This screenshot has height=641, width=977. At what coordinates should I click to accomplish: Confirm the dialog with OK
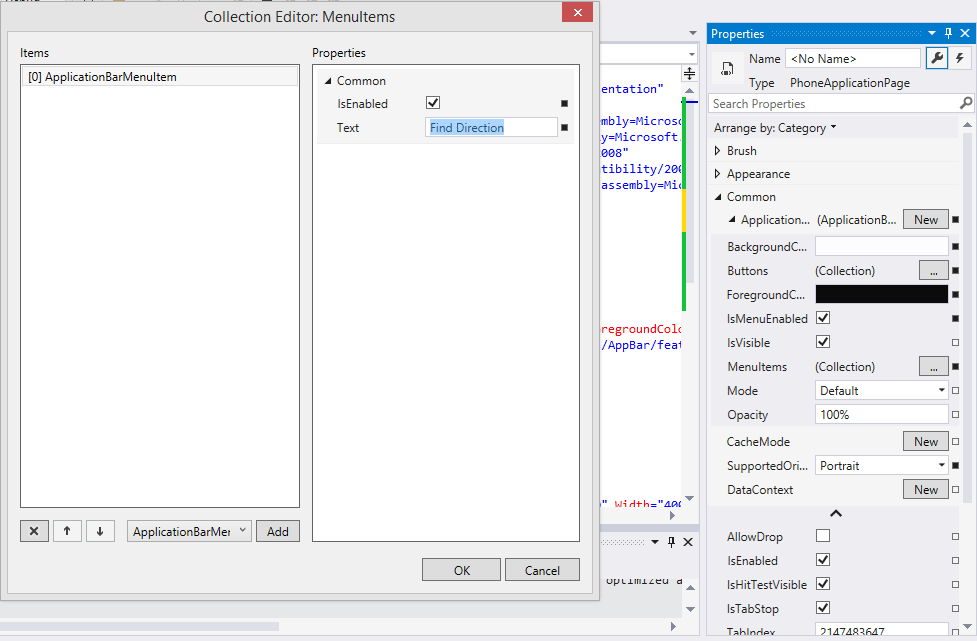coord(461,570)
